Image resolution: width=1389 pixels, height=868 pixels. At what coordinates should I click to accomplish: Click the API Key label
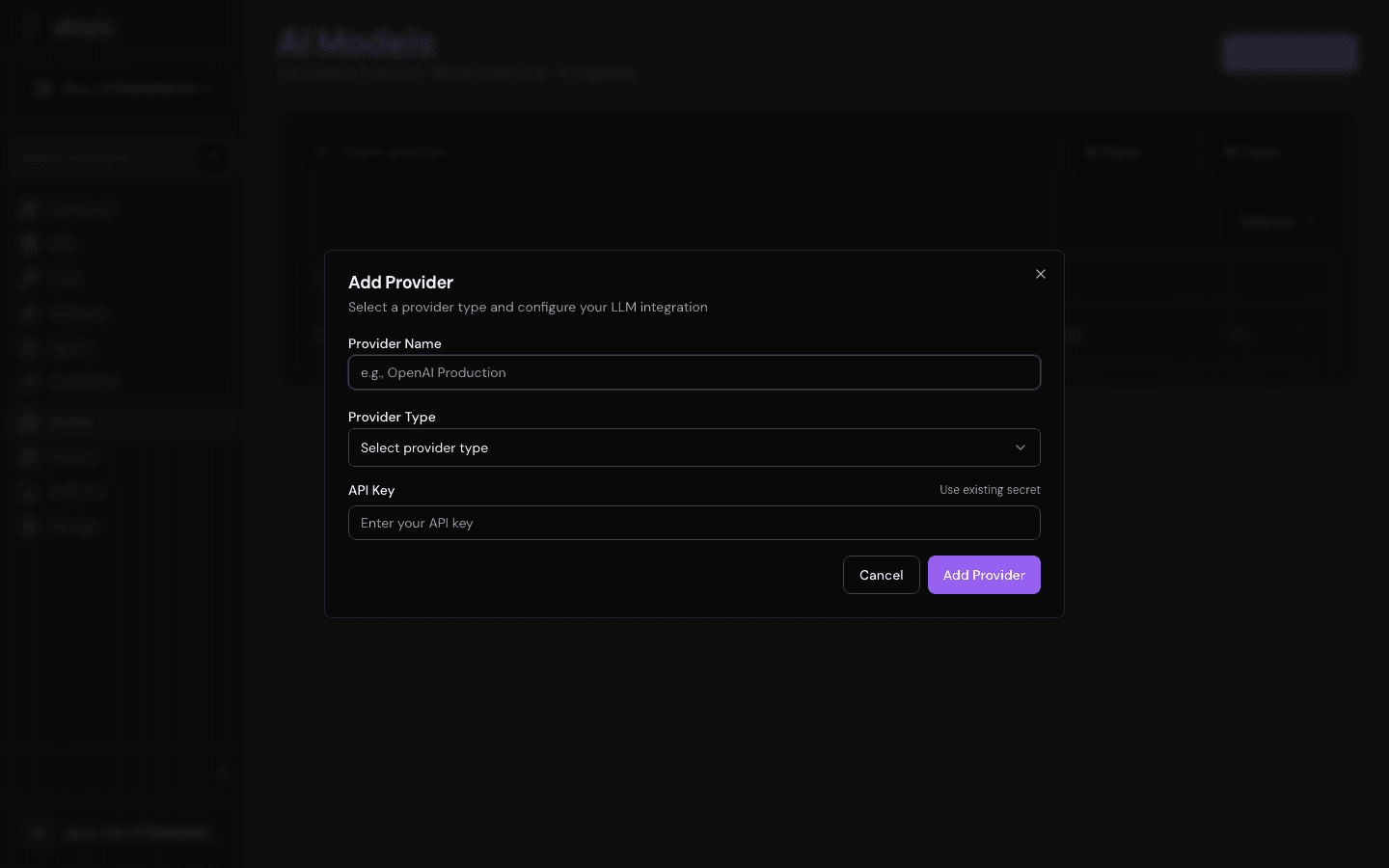click(371, 490)
